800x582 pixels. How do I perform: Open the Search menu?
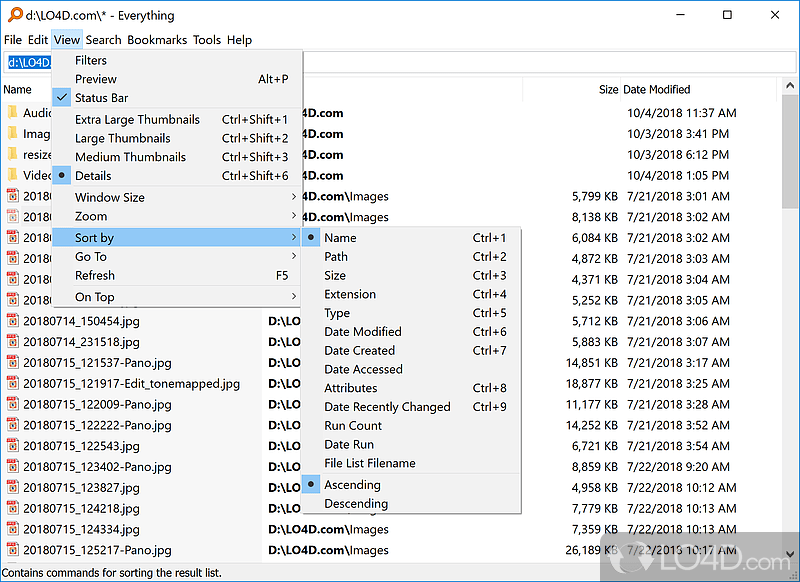click(104, 40)
